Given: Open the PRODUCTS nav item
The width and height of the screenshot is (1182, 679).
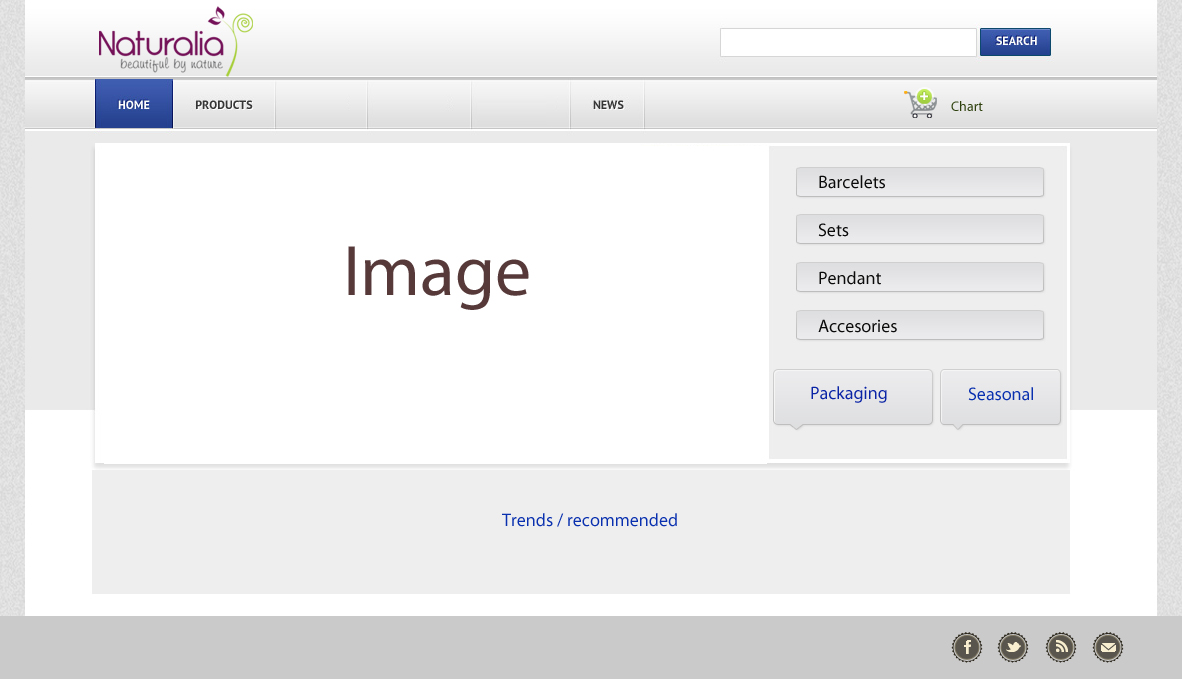Looking at the screenshot, I should [224, 105].
